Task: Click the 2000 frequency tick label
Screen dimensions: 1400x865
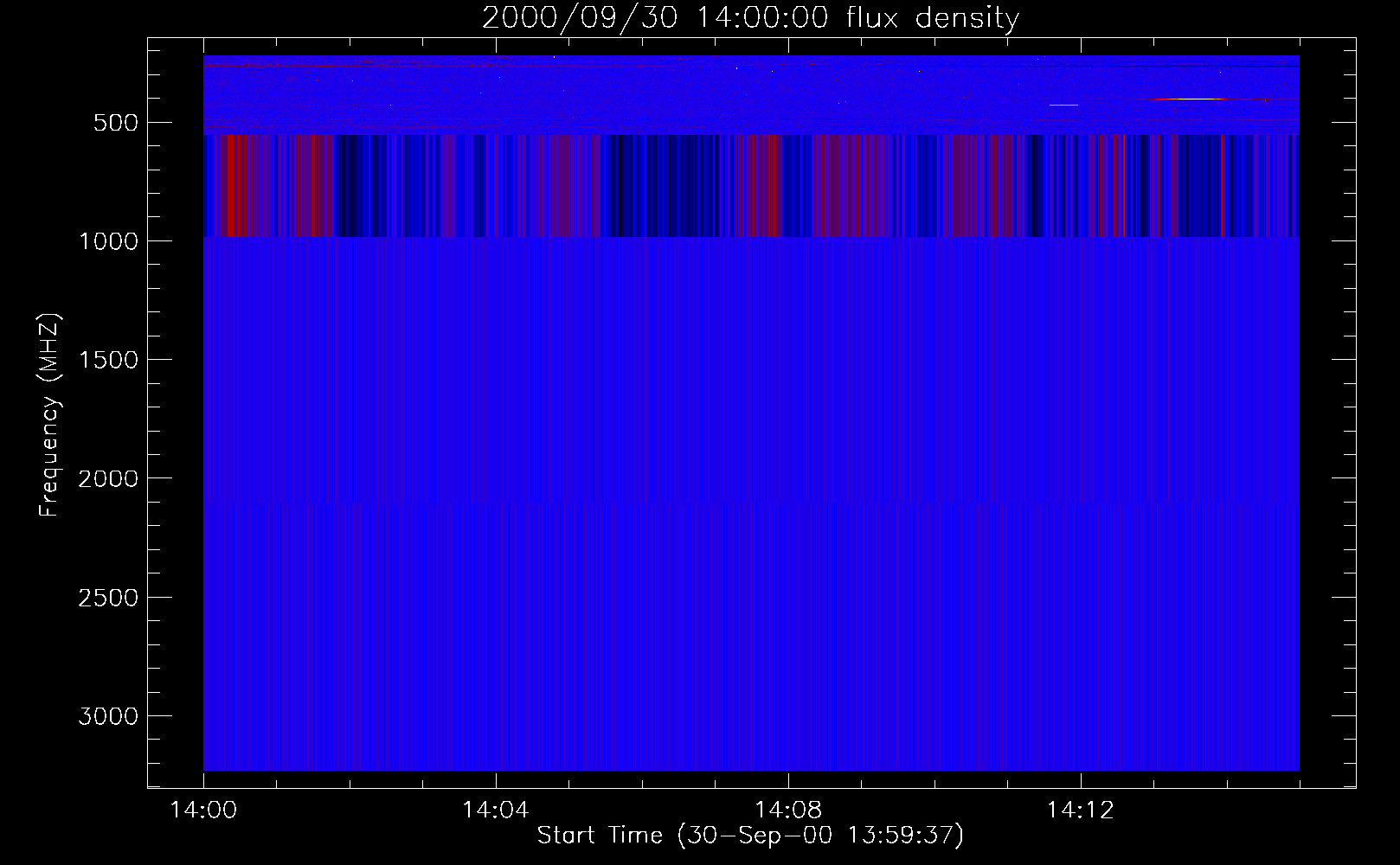Action: point(108,478)
